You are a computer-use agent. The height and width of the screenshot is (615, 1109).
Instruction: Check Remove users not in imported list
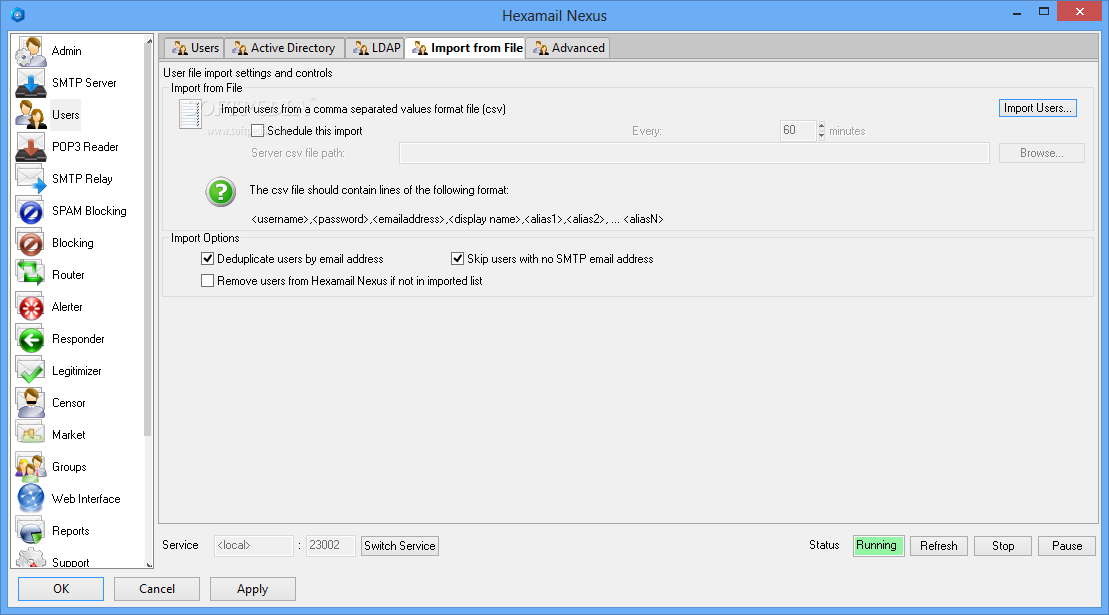(207, 281)
